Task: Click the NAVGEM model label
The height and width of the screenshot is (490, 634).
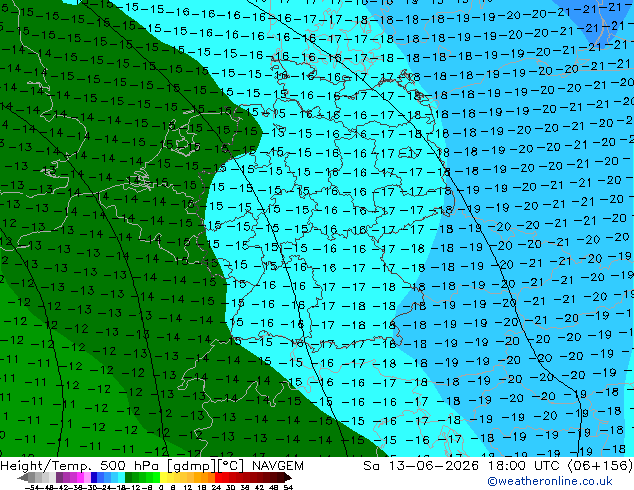Action: click(278, 466)
